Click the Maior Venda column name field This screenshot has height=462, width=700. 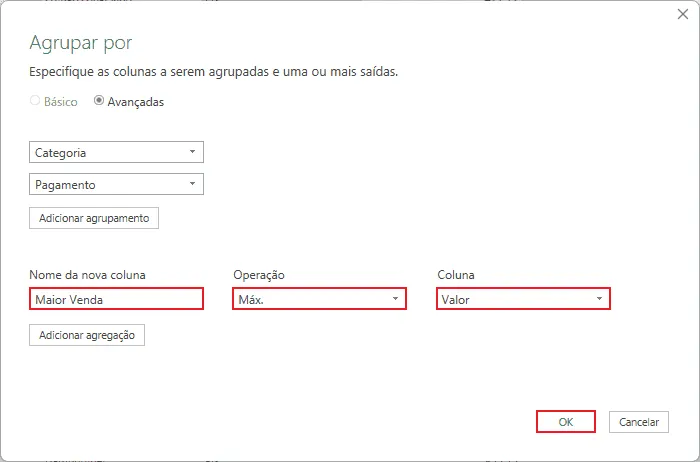tap(117, 299)
